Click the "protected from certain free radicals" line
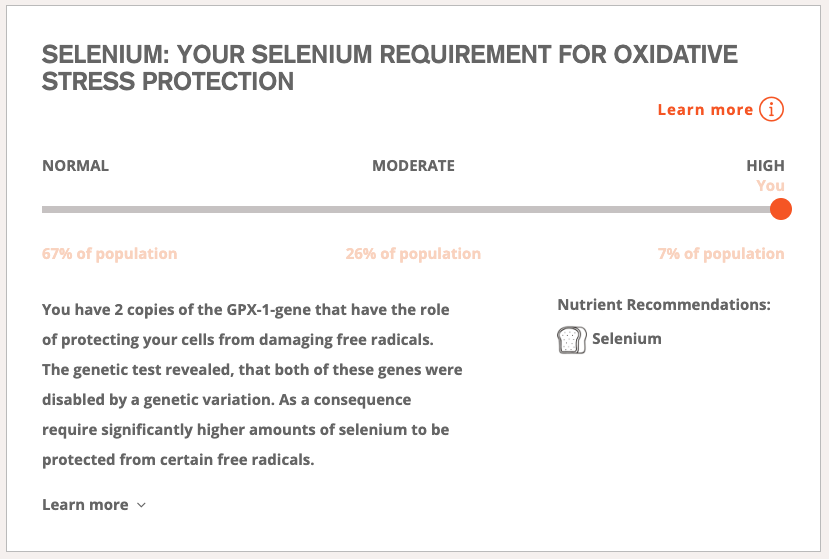 [x=178, y=460]
